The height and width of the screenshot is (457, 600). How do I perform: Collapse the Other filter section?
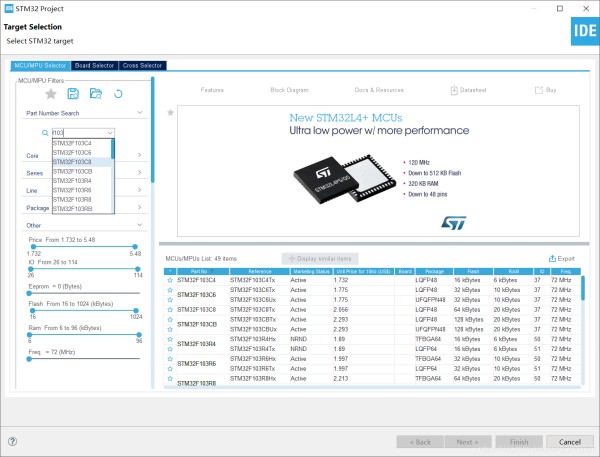click(139, 225)
